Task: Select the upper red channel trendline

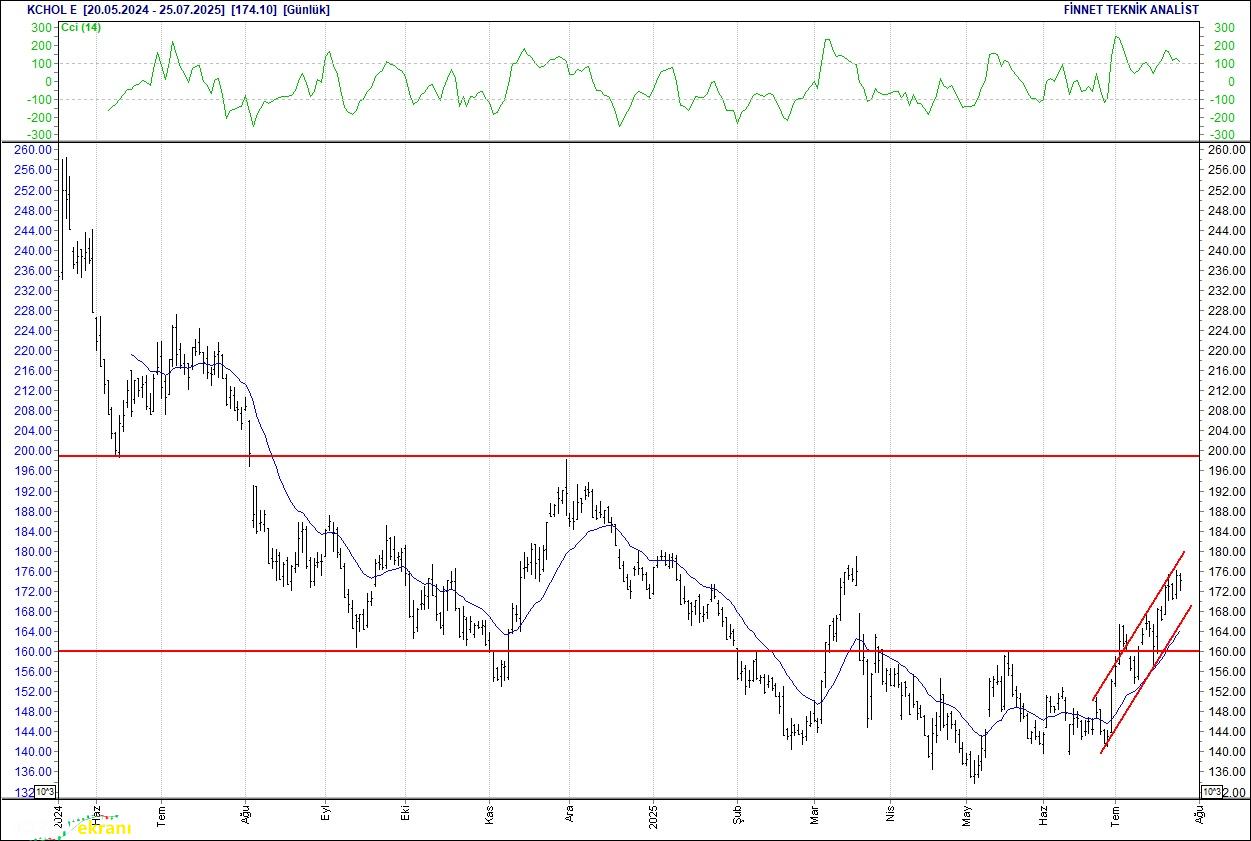Action: coord(1139,625)
